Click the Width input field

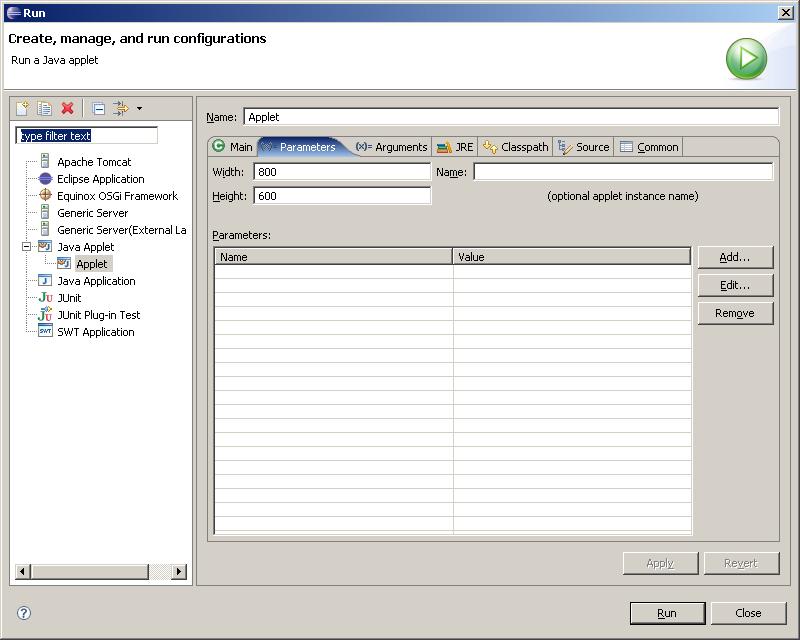click(342, 172)
